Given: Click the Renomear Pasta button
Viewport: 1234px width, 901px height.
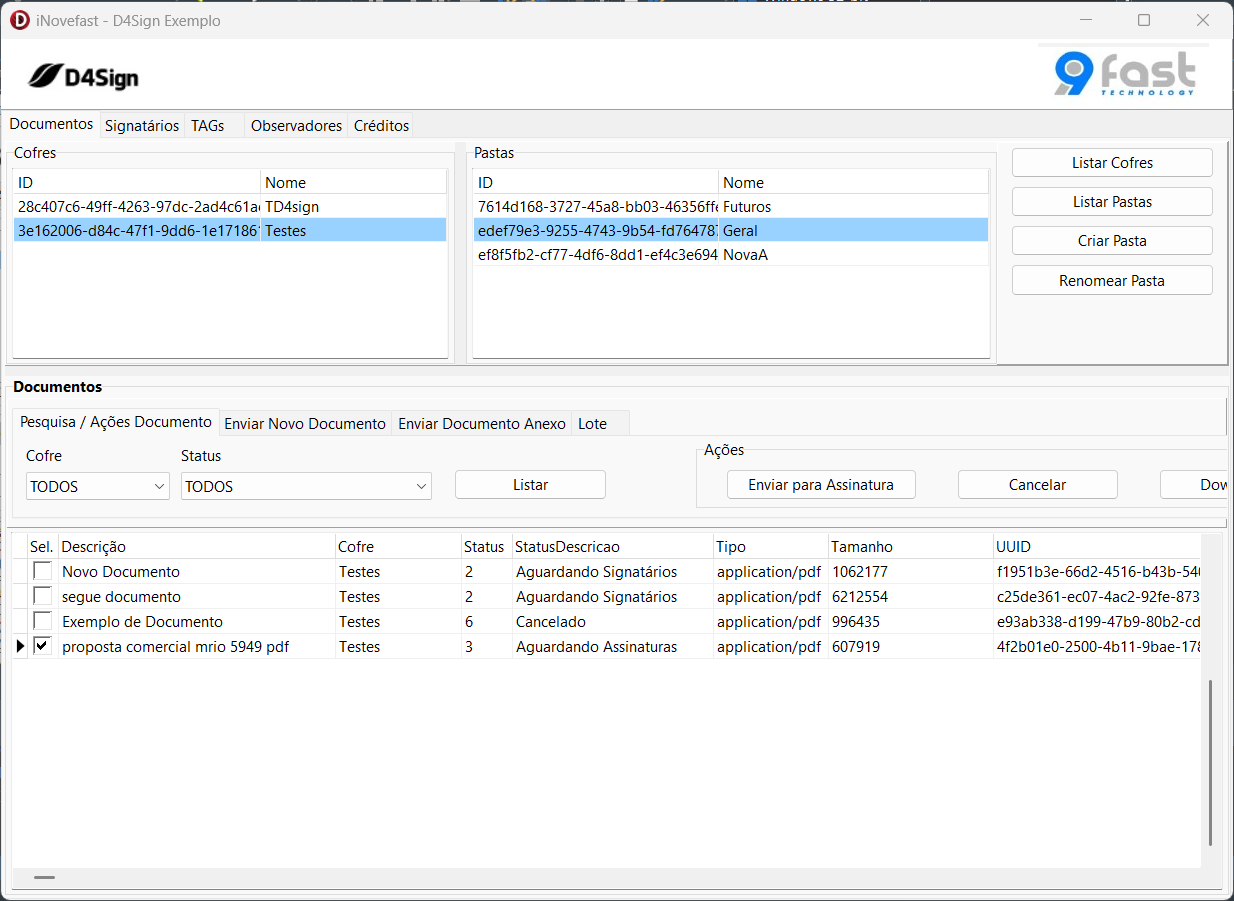Looking at the screenshot, I should [1112, 280].
